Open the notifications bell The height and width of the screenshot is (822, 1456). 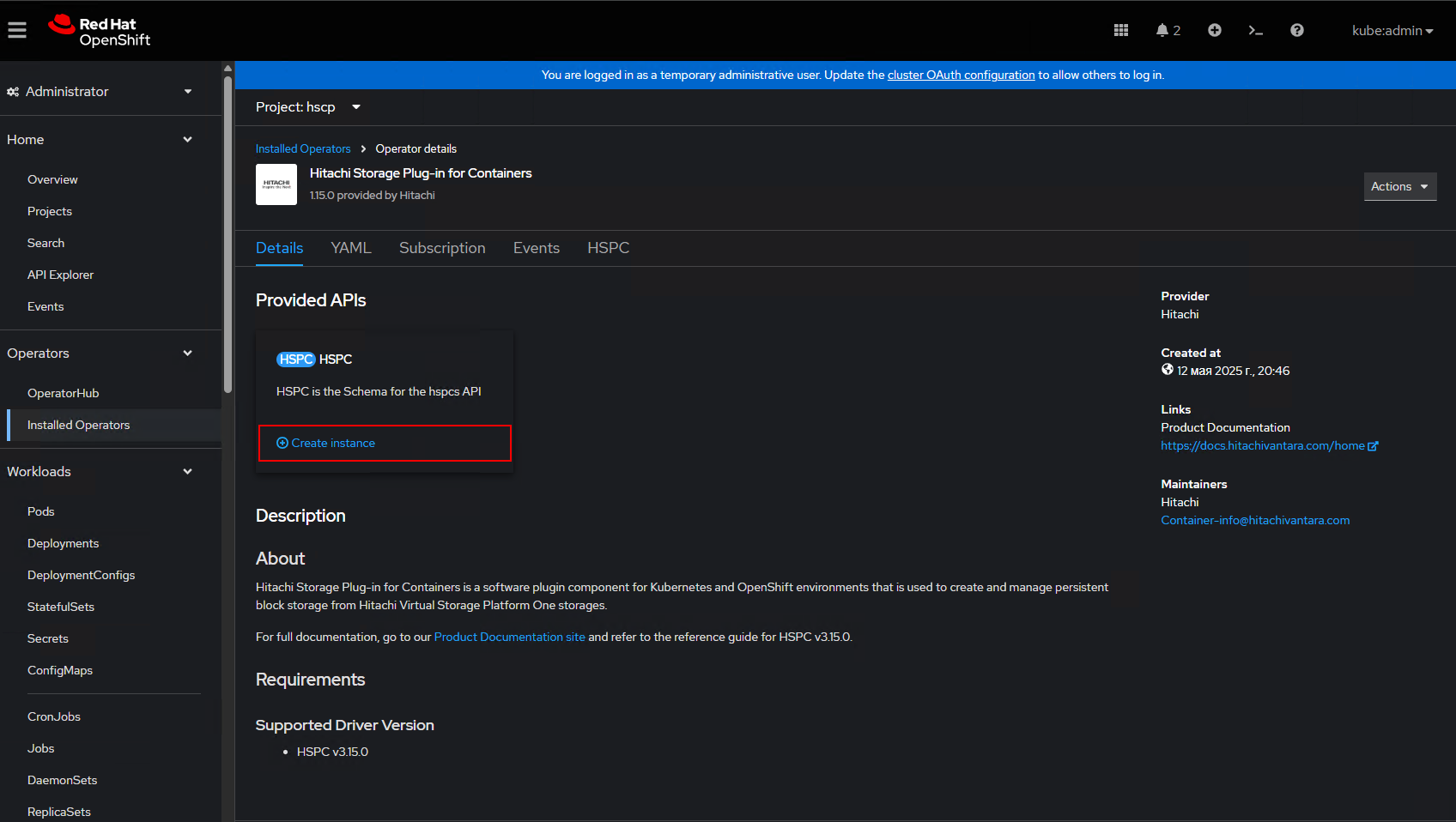point(1168,30)
